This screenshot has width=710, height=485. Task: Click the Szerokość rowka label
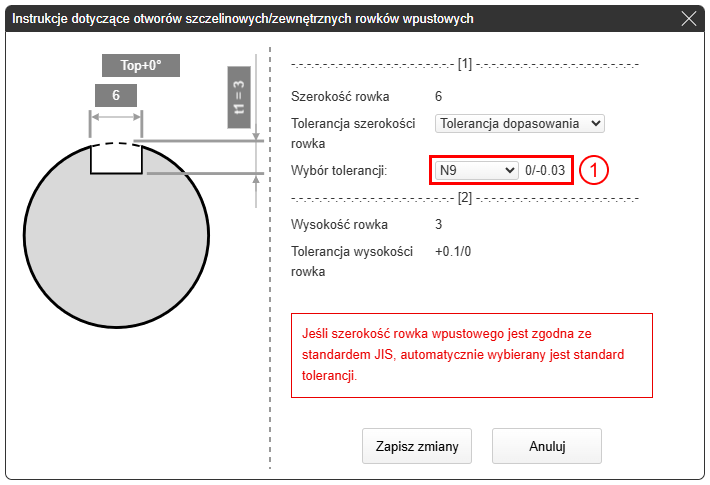(340, 97)
